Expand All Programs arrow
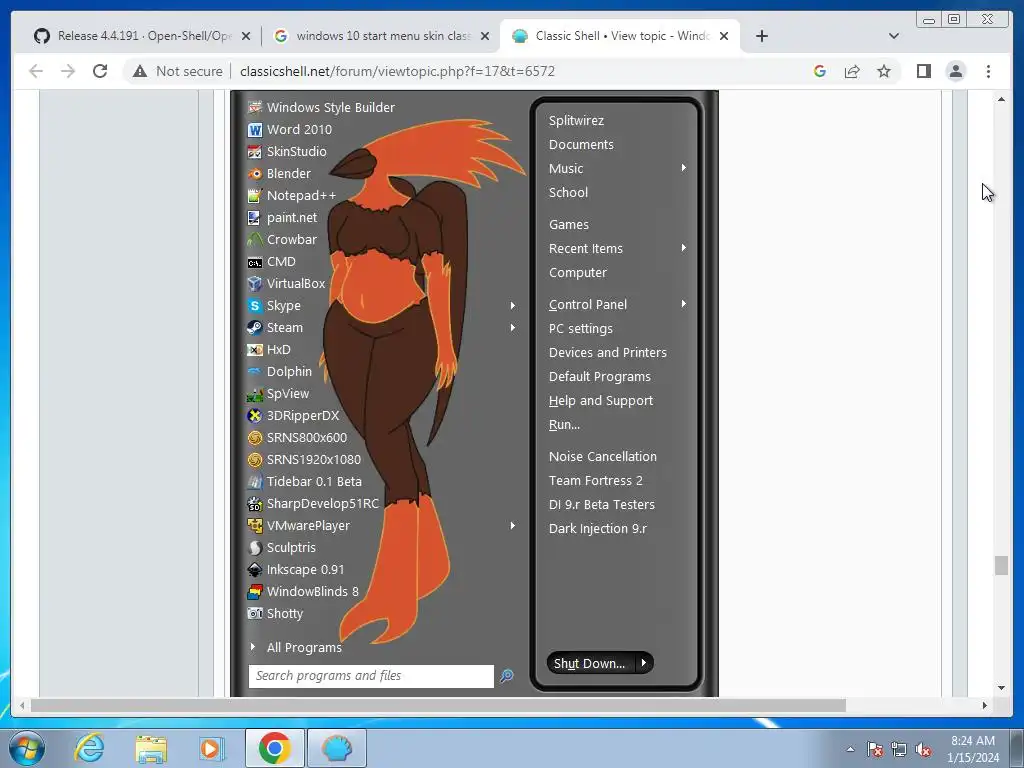 253,647
